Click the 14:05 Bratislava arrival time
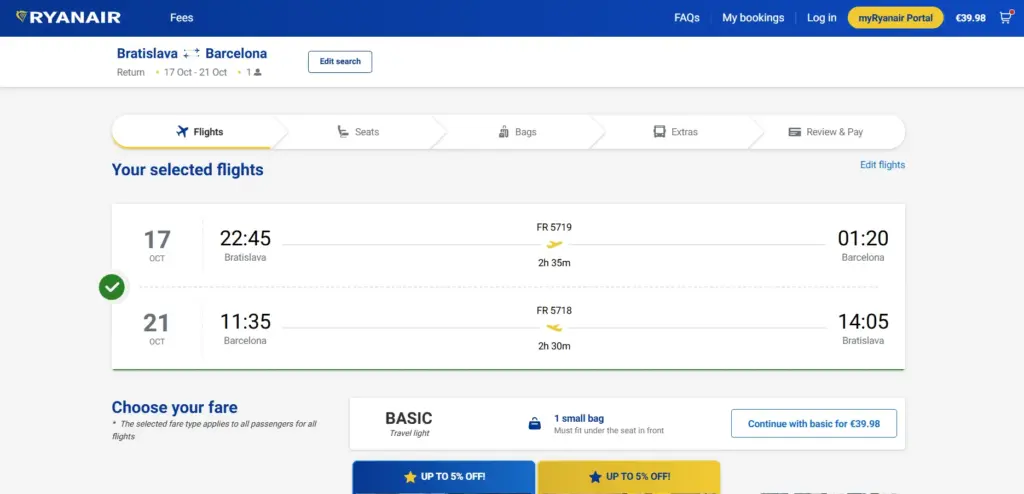Viewport: 1024px width, 494px height. click(x=863, y=321)
